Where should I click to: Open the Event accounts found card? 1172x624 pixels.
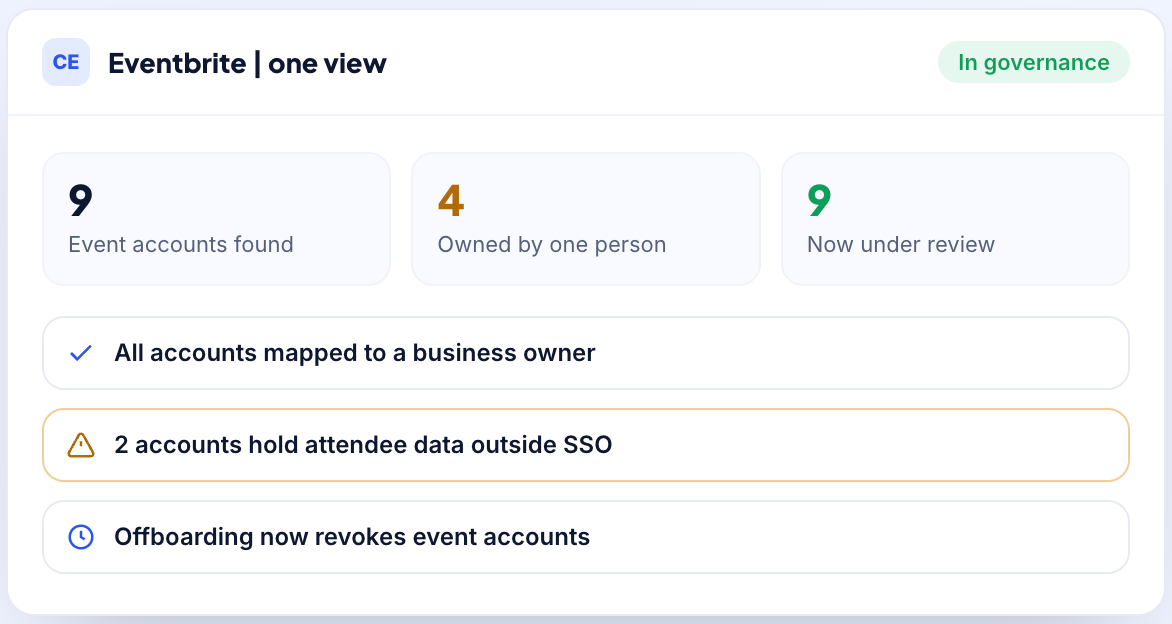tap(217, 219)
